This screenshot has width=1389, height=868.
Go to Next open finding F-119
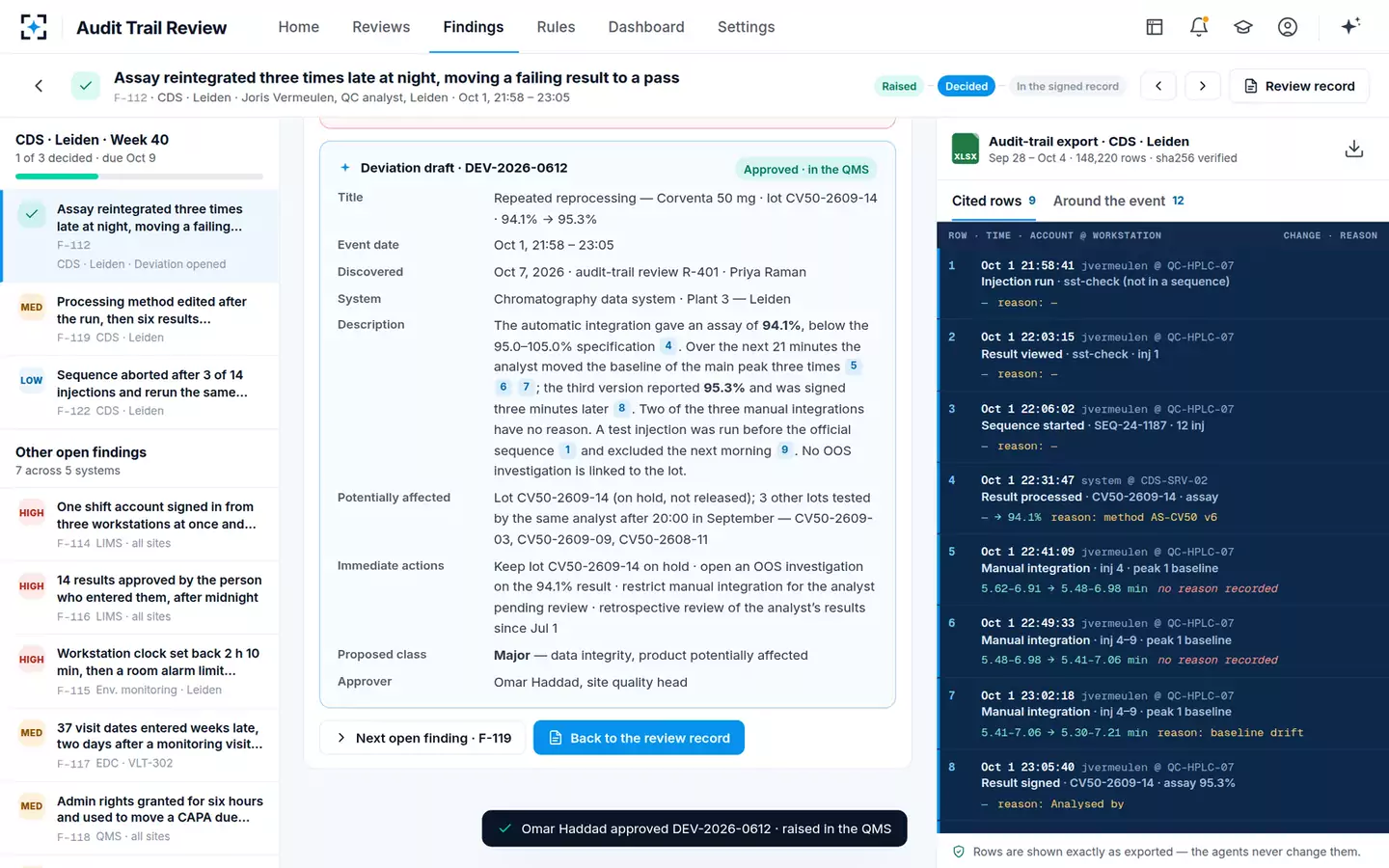coord(422,738)
